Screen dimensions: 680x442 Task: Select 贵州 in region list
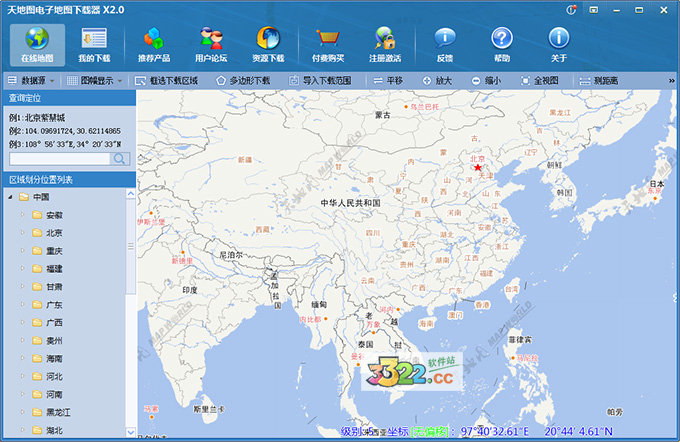point(54,341)
